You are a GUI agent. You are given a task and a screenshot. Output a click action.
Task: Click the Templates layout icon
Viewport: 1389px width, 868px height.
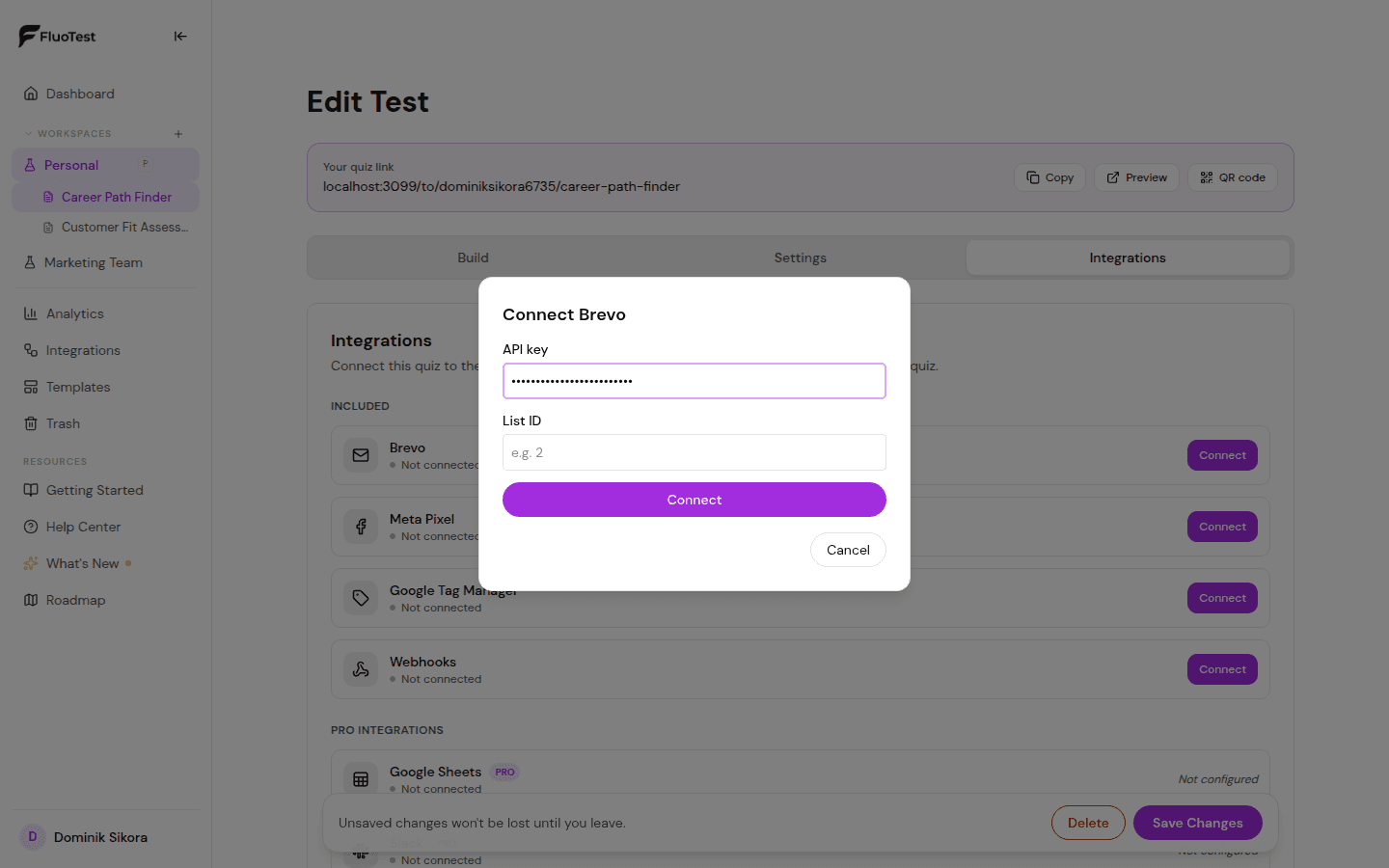(x=31, y=387)
